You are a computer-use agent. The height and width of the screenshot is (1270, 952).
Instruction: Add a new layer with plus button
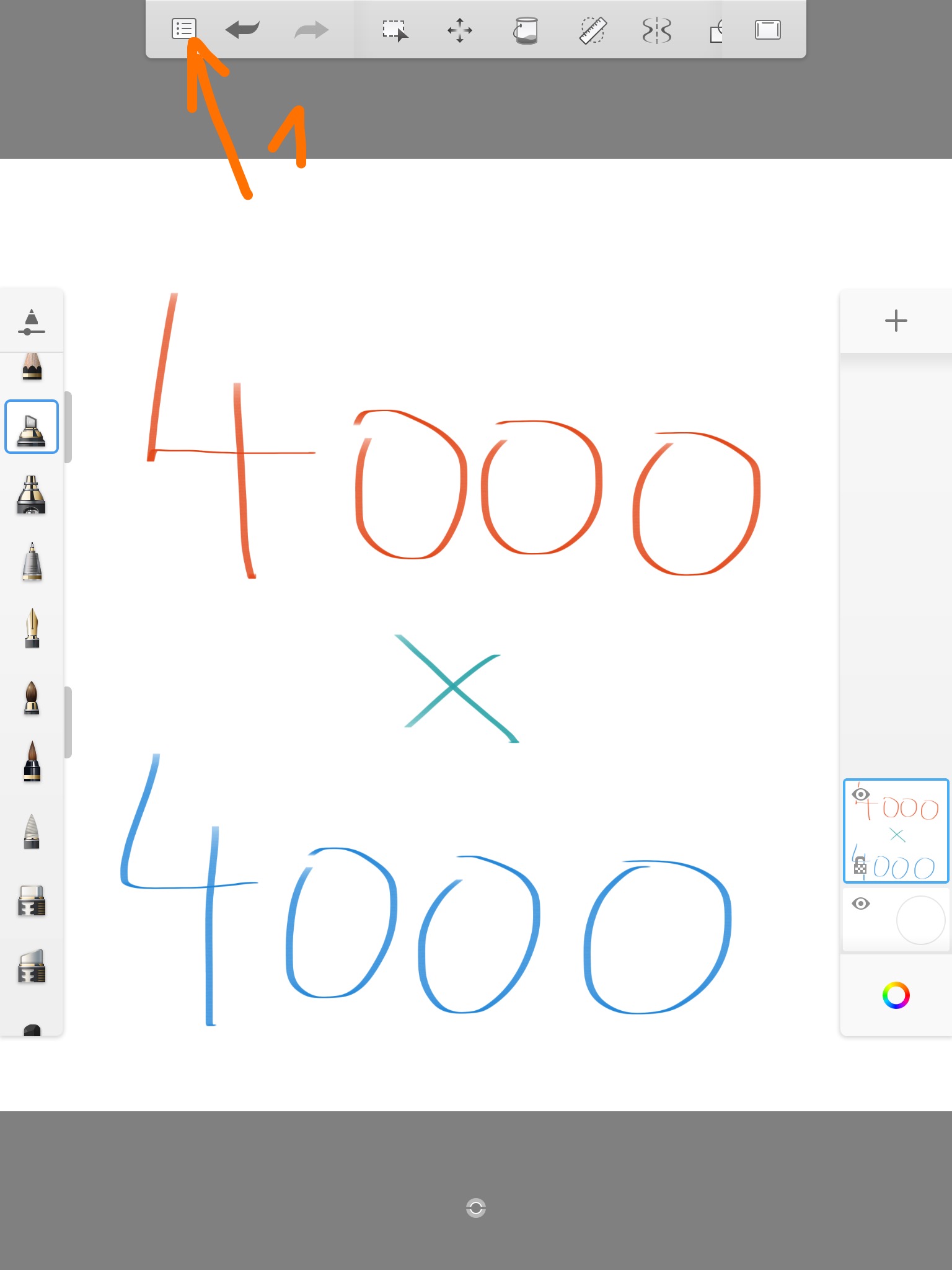pos(896,321)
